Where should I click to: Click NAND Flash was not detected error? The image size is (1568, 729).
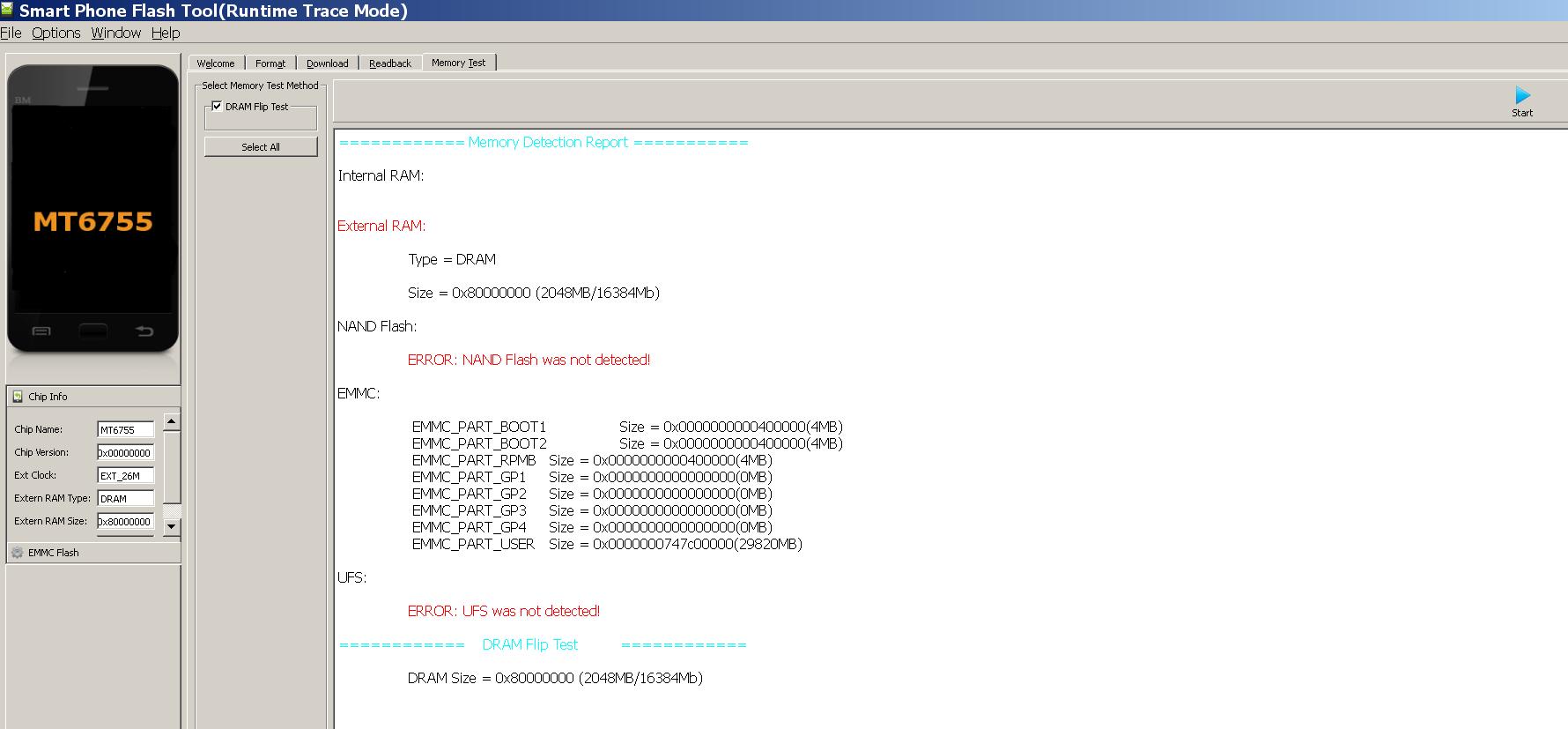click(x=529, y=360)
